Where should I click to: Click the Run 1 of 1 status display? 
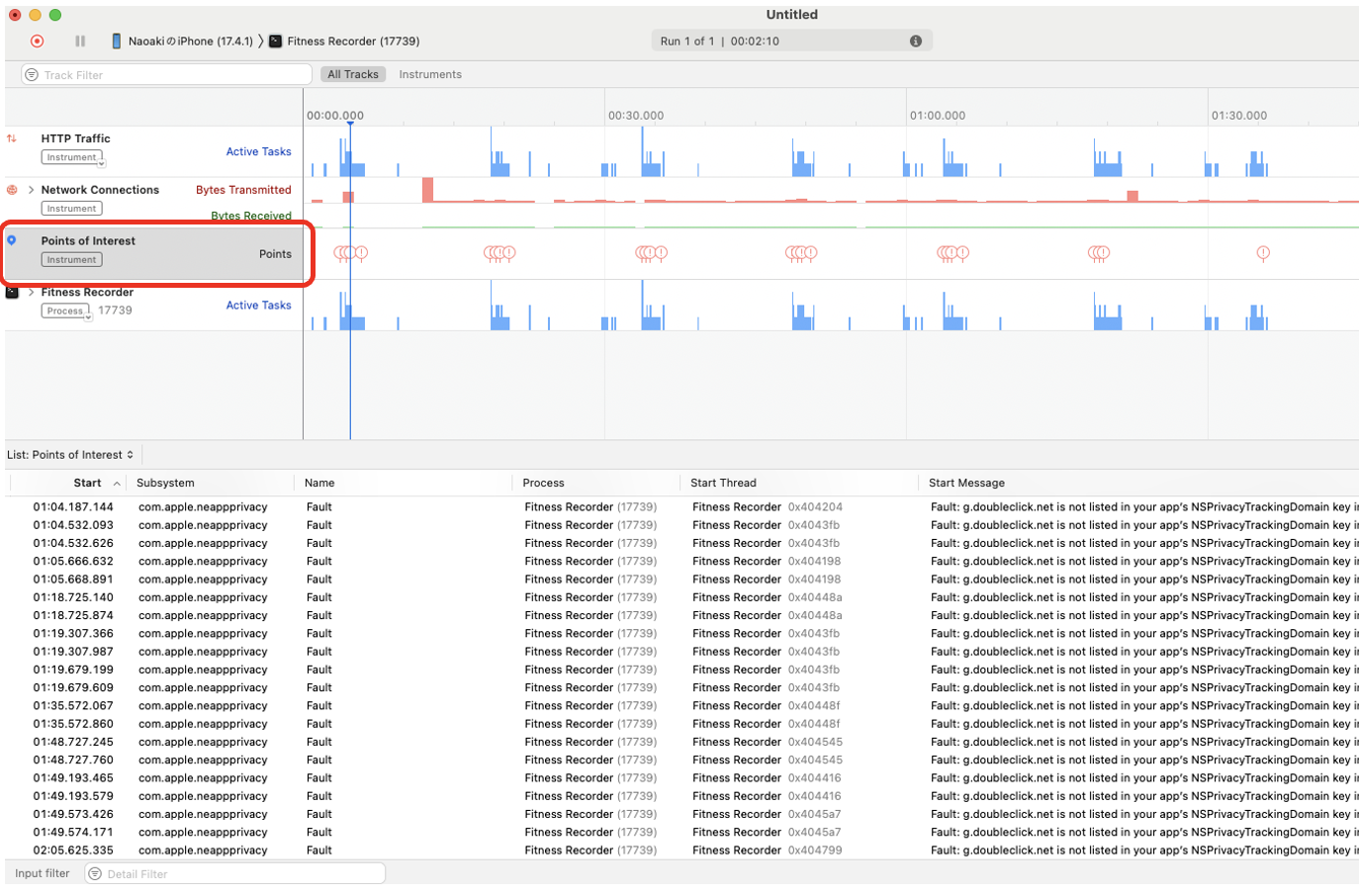coord(791,42)
